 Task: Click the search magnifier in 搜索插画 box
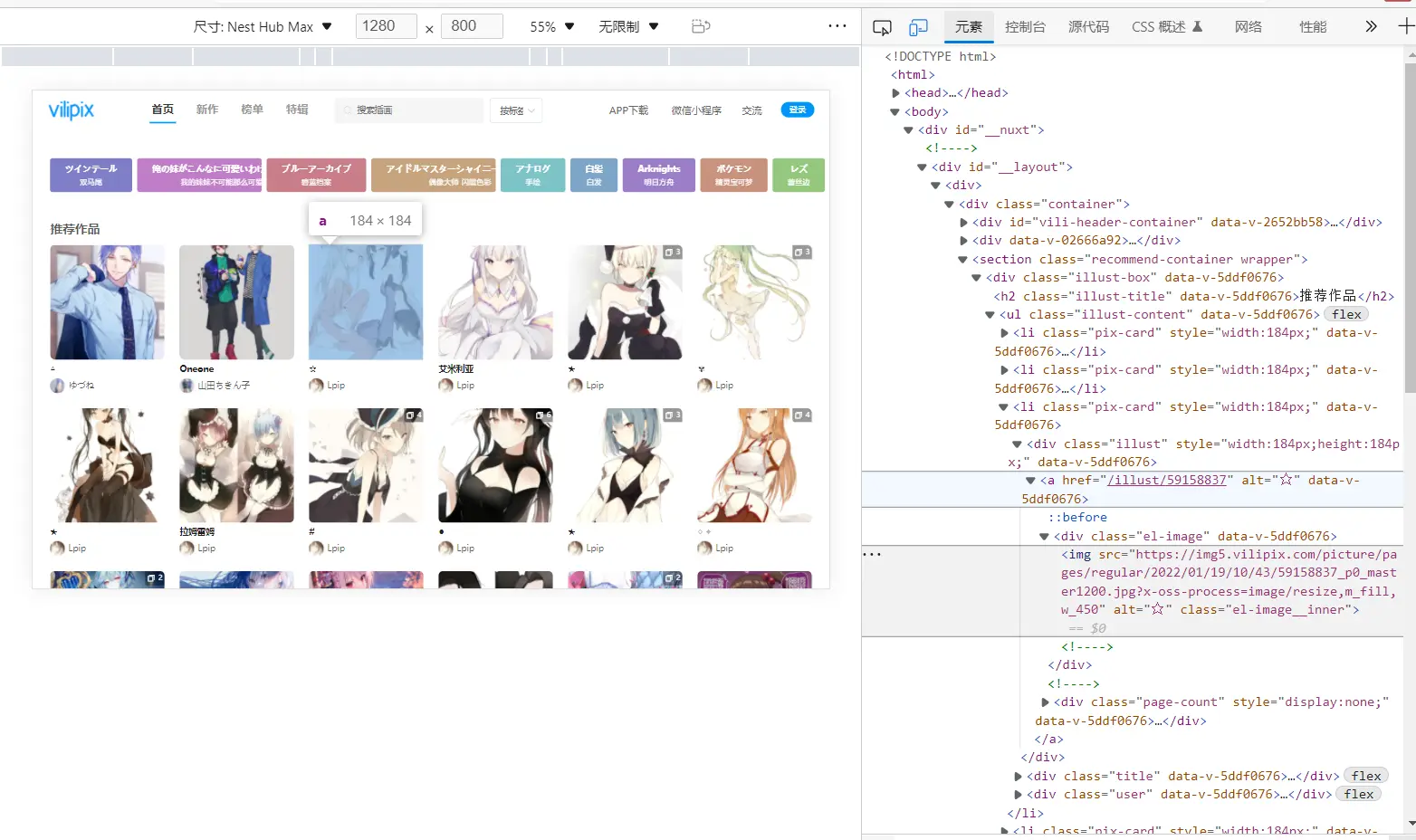[x=348, y=110]
